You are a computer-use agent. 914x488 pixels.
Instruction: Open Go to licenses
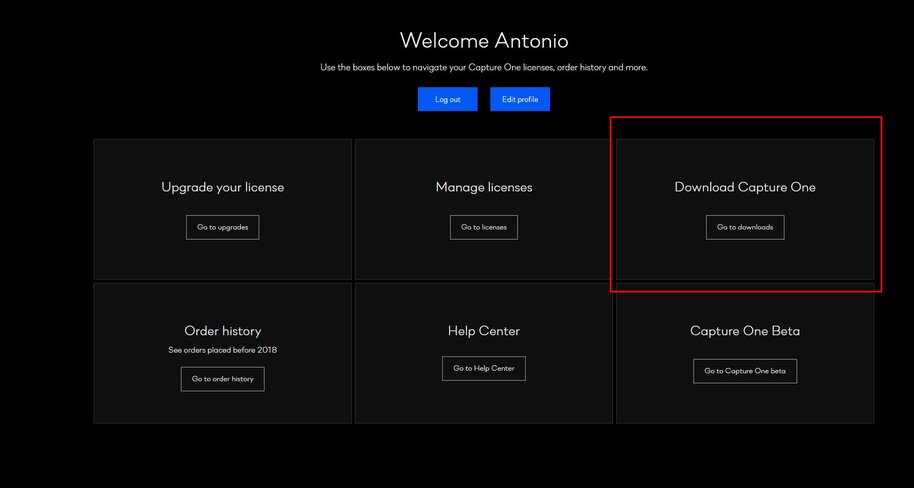[484, 227]
